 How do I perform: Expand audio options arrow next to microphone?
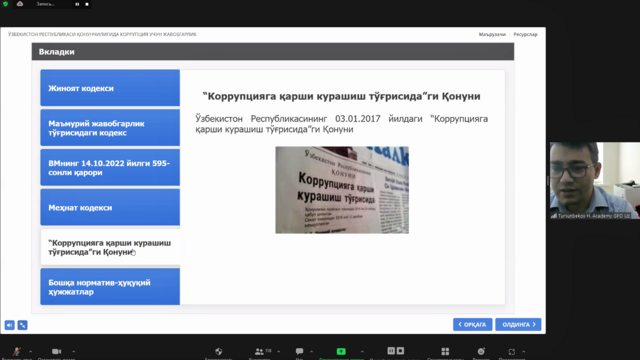coord(31,351)
